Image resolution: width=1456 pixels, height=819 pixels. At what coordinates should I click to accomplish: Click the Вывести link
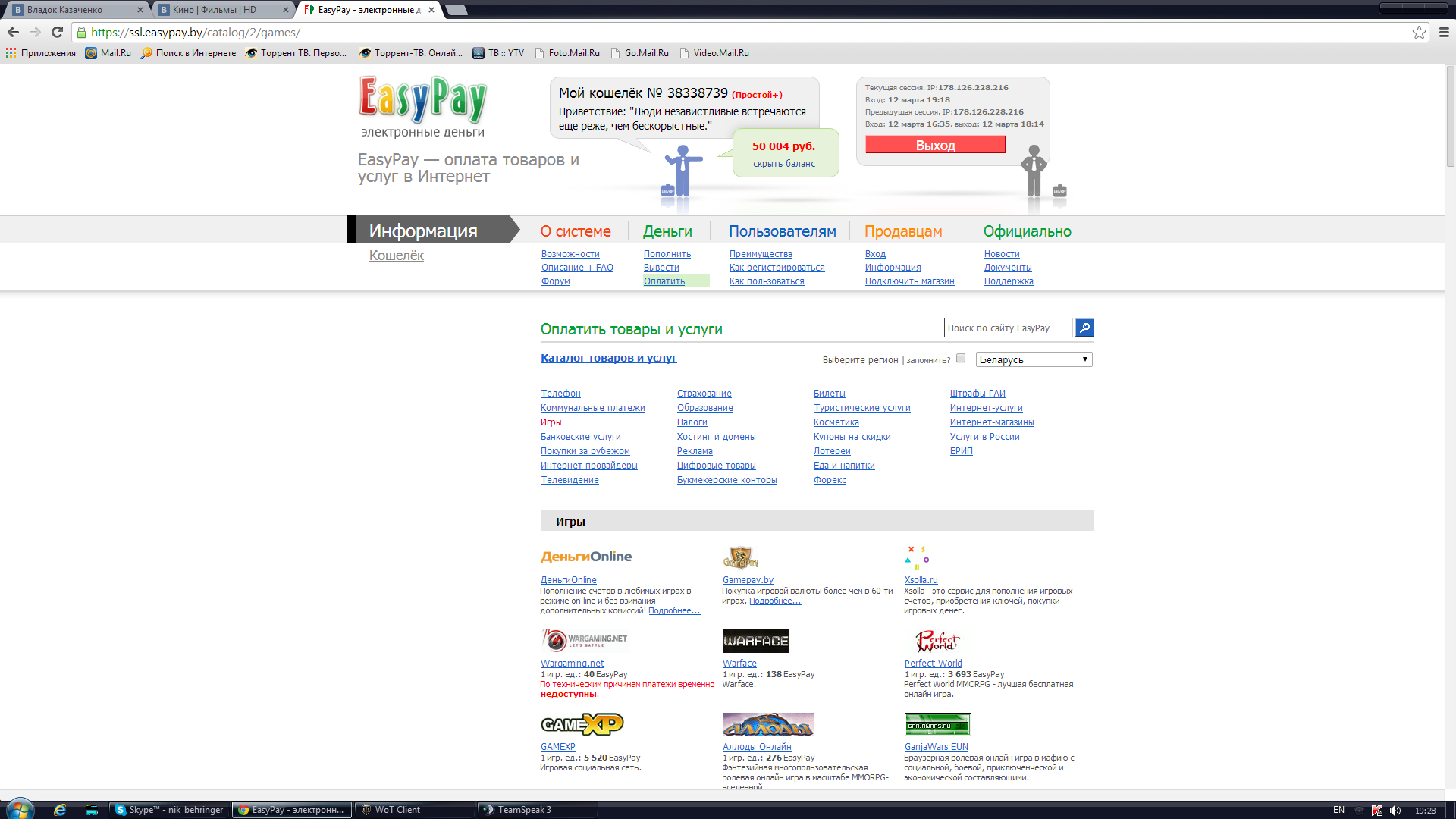661,268
